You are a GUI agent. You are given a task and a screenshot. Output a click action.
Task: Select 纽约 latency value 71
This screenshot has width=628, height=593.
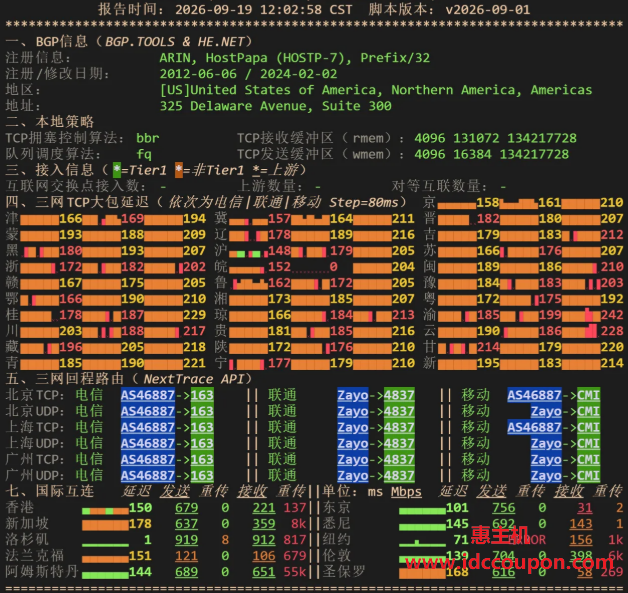(x=461, y=539)
